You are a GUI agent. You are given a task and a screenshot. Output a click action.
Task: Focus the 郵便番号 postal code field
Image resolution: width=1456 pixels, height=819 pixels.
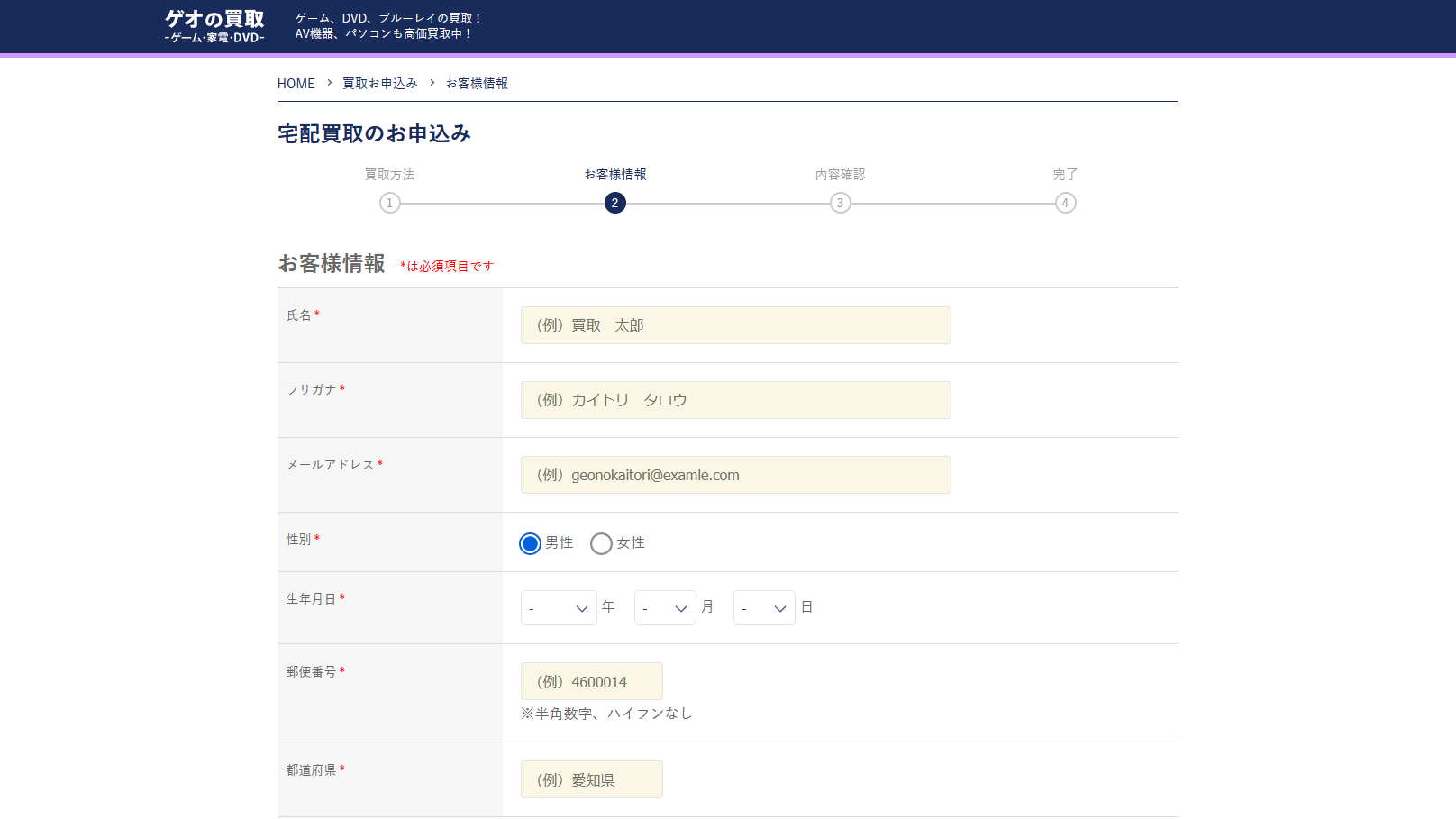click(592, 681)
